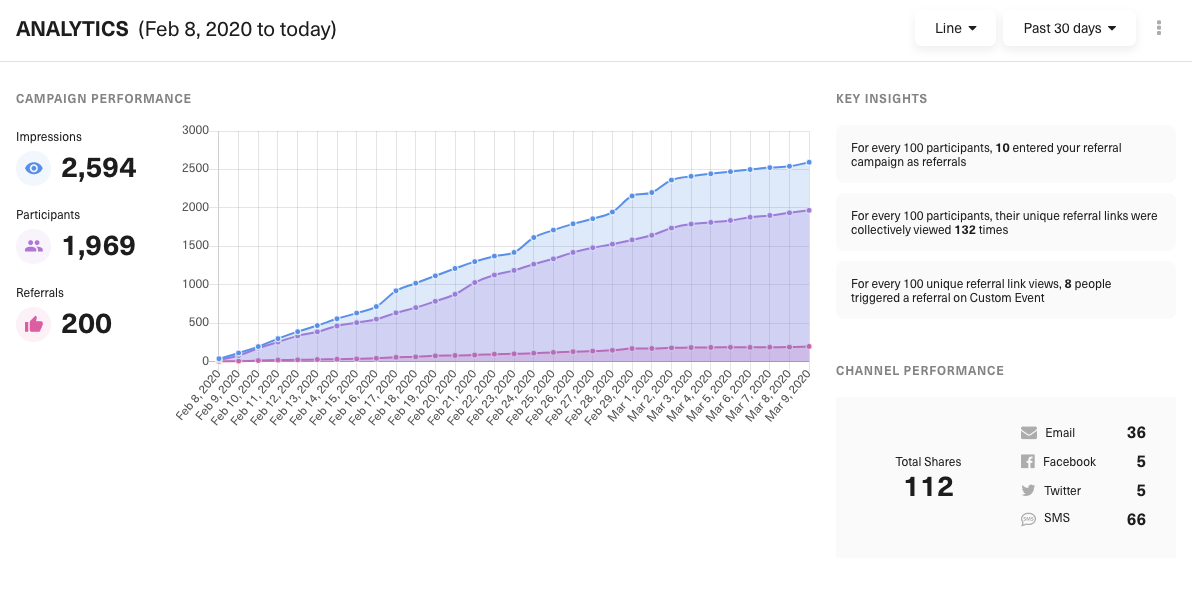Click the SMS speech bubble icon
Viewport: 1192px width, 594px height.
(x=1027, y=519)
